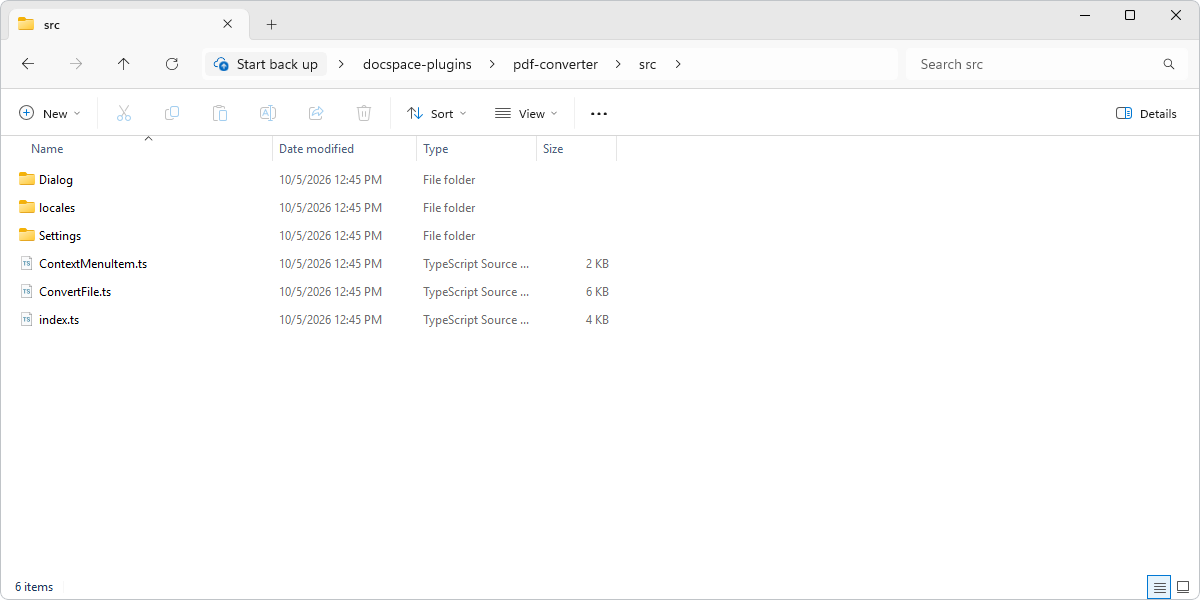The height and width of the screenshot is (600, 1200).
Task: Select the index.ts file icon
Action: [x=27, y=320]
